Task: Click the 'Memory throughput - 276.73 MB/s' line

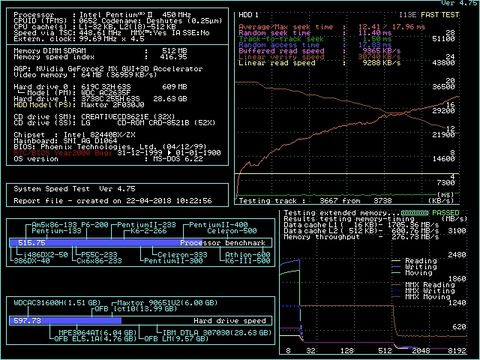Action: [x=361, y=237]
